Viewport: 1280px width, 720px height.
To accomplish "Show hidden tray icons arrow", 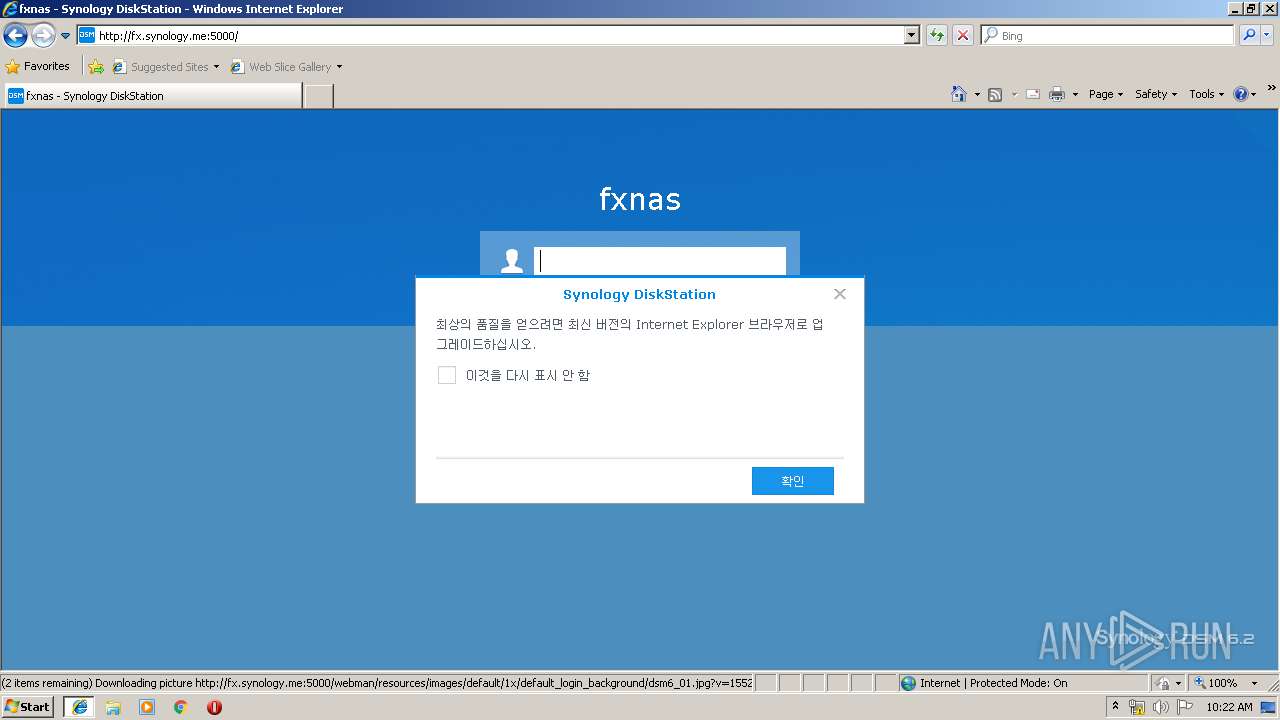I will (1116, 706).
